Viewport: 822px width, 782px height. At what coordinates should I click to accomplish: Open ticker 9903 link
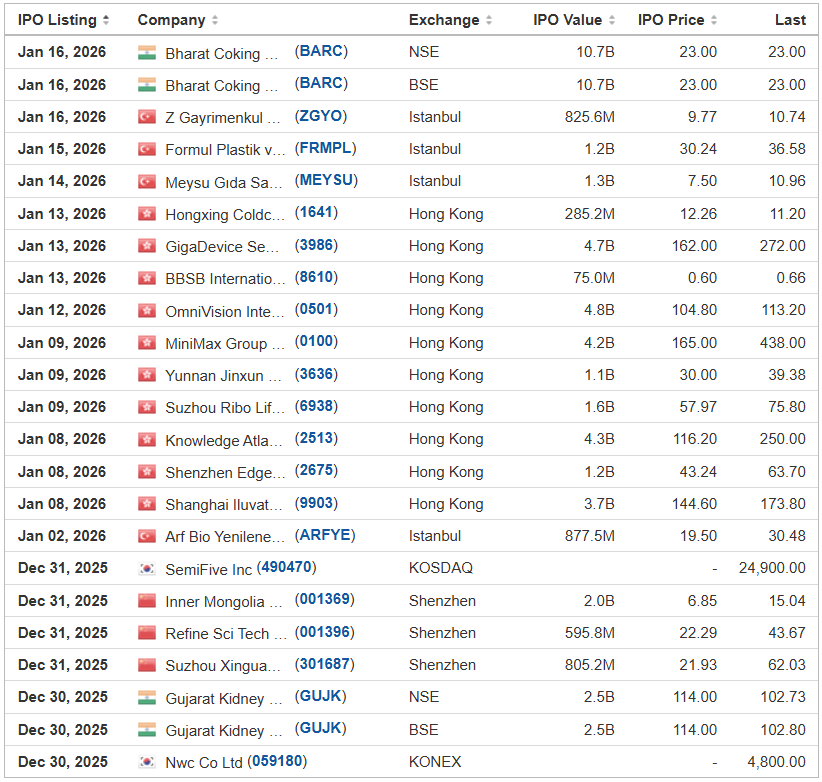click(316, 503)
